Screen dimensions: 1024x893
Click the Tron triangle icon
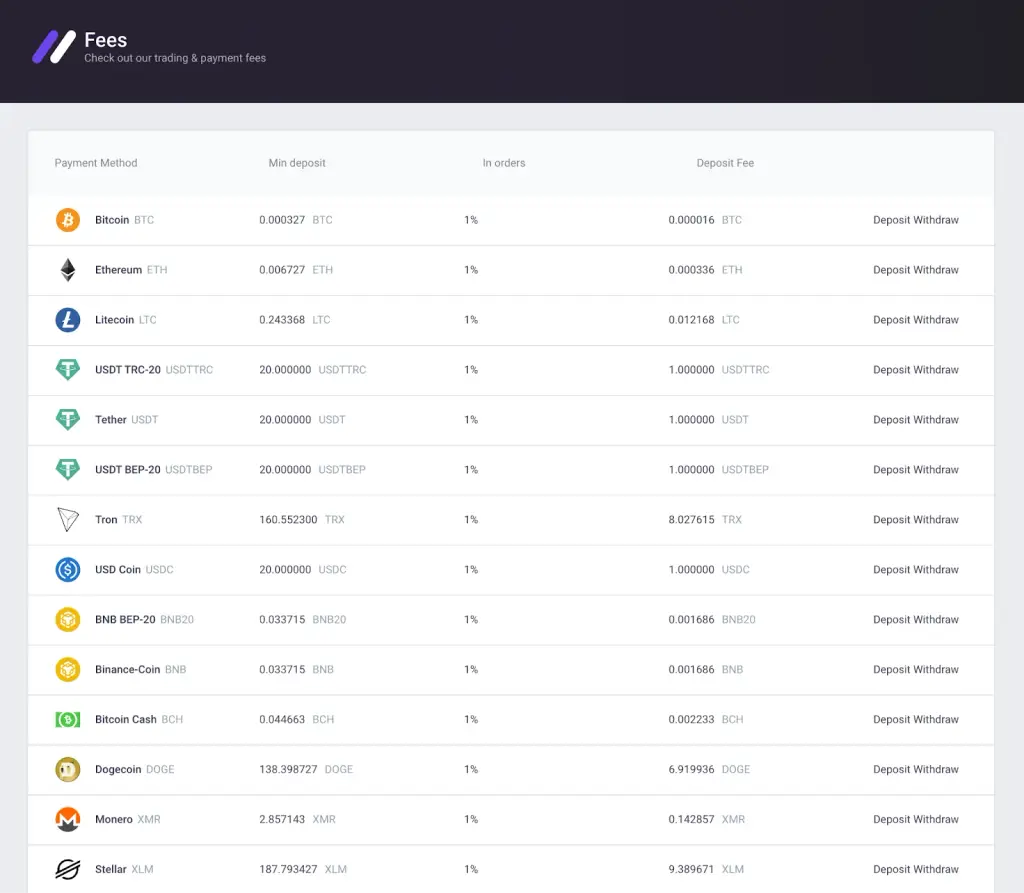point(68,519)
